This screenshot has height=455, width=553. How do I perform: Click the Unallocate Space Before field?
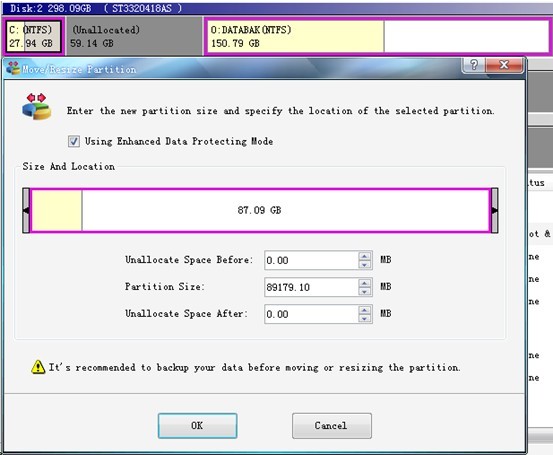(x=311, y=260)
